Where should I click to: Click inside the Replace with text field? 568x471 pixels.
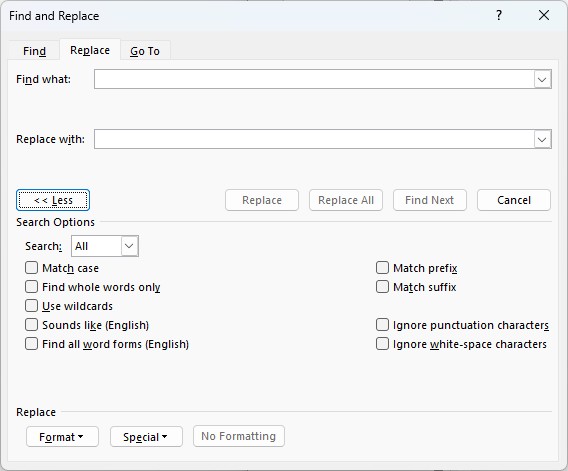(x=314, y=139)
